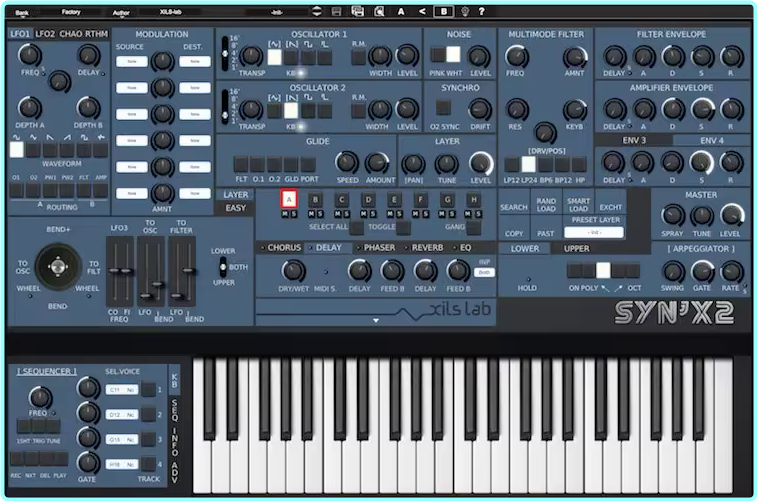Click the sequencer PLAY button

pyautogui.click(x=61, y=459)
